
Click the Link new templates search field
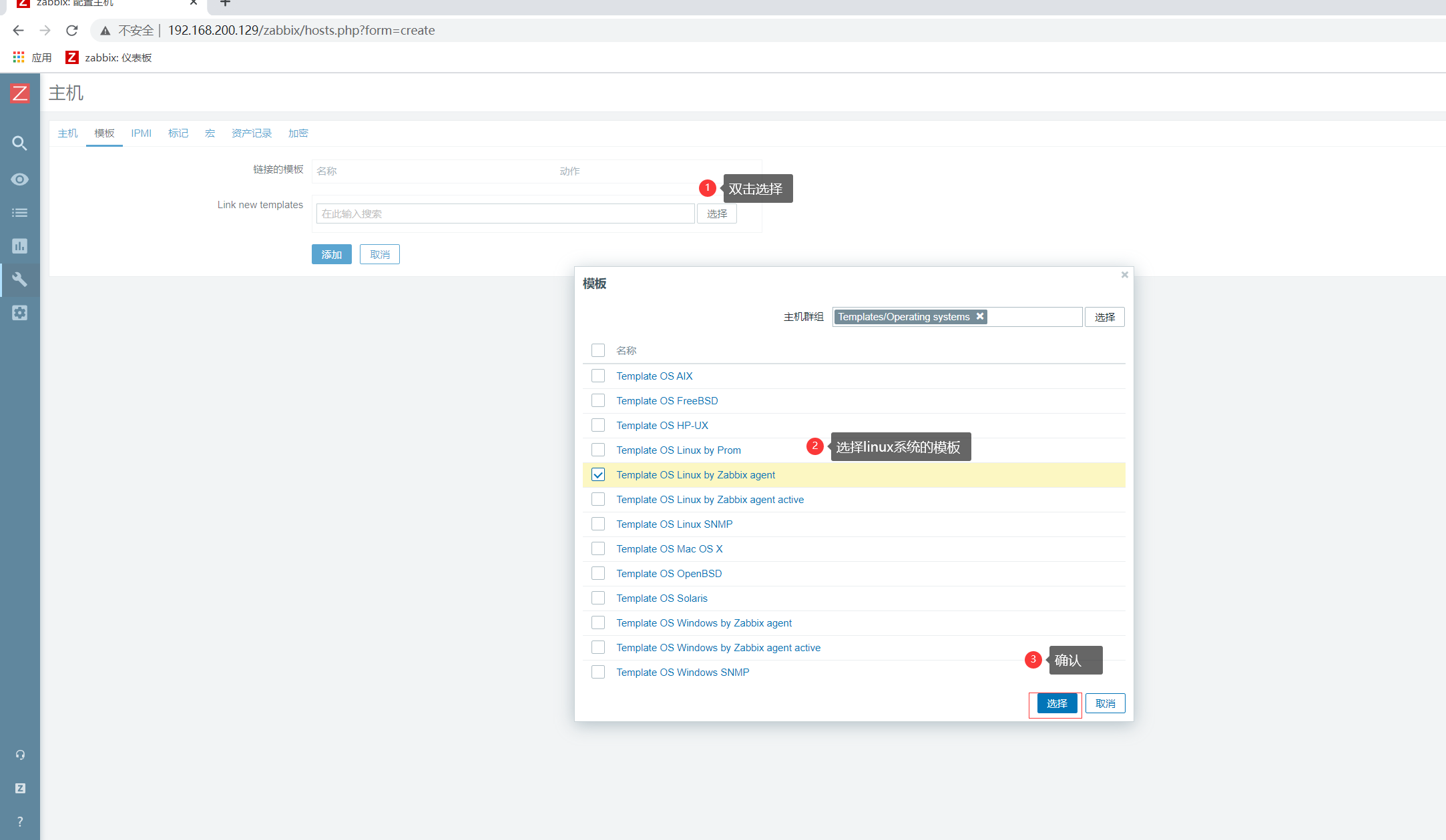505,214
